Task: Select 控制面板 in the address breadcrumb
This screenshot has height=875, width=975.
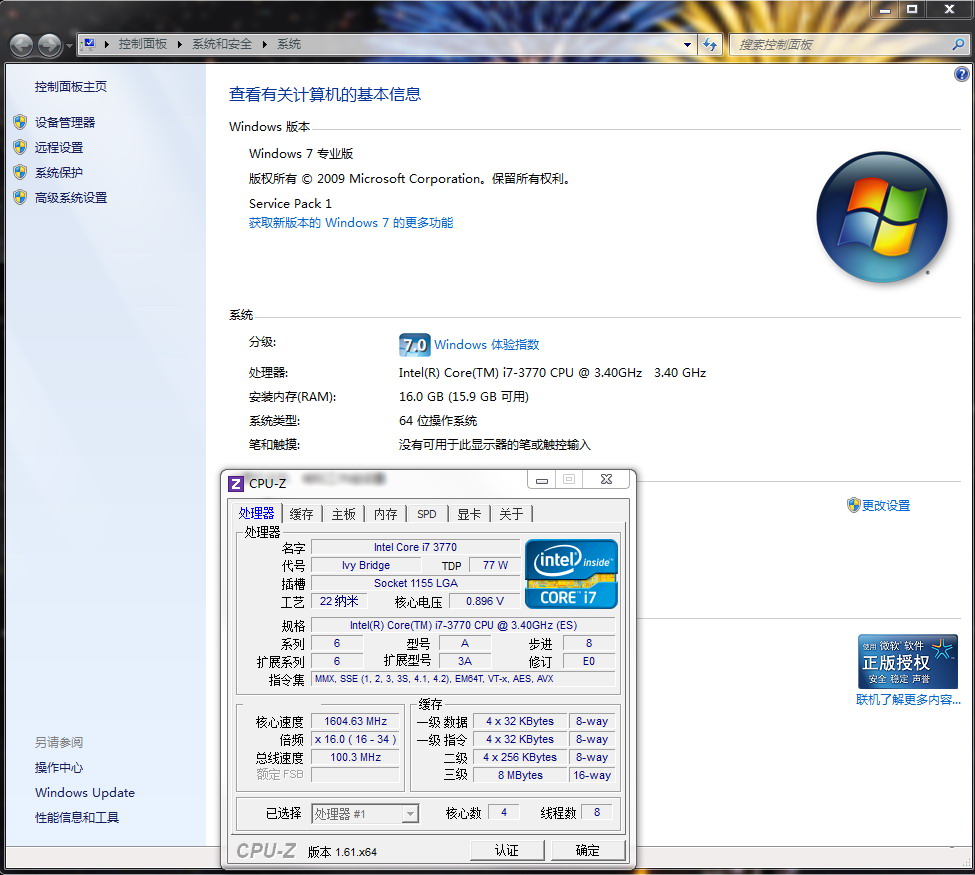Action: tap(143, 44)
